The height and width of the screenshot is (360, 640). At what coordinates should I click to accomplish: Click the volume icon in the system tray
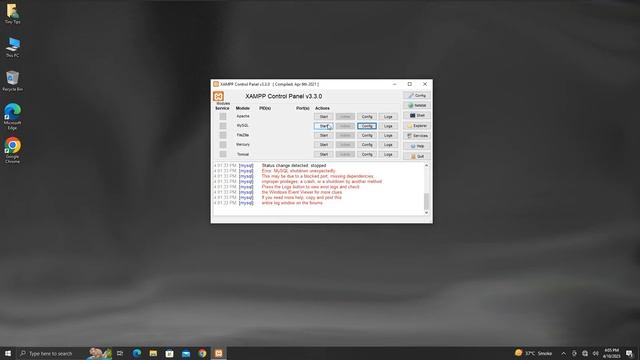pyautogui.click(x=596, y=353)
